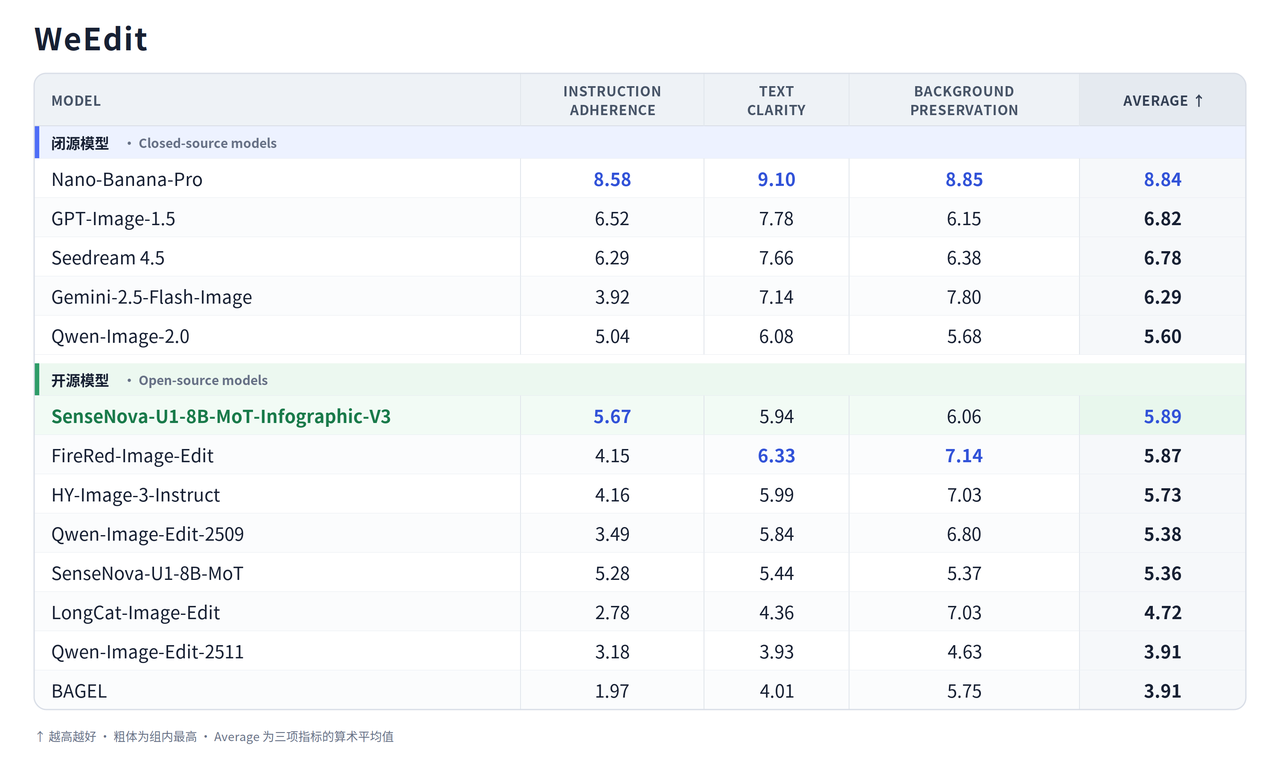Click the Qwen-Image-2.0 row
This screenshot has height=759, width=1280.
click(640, 336)
